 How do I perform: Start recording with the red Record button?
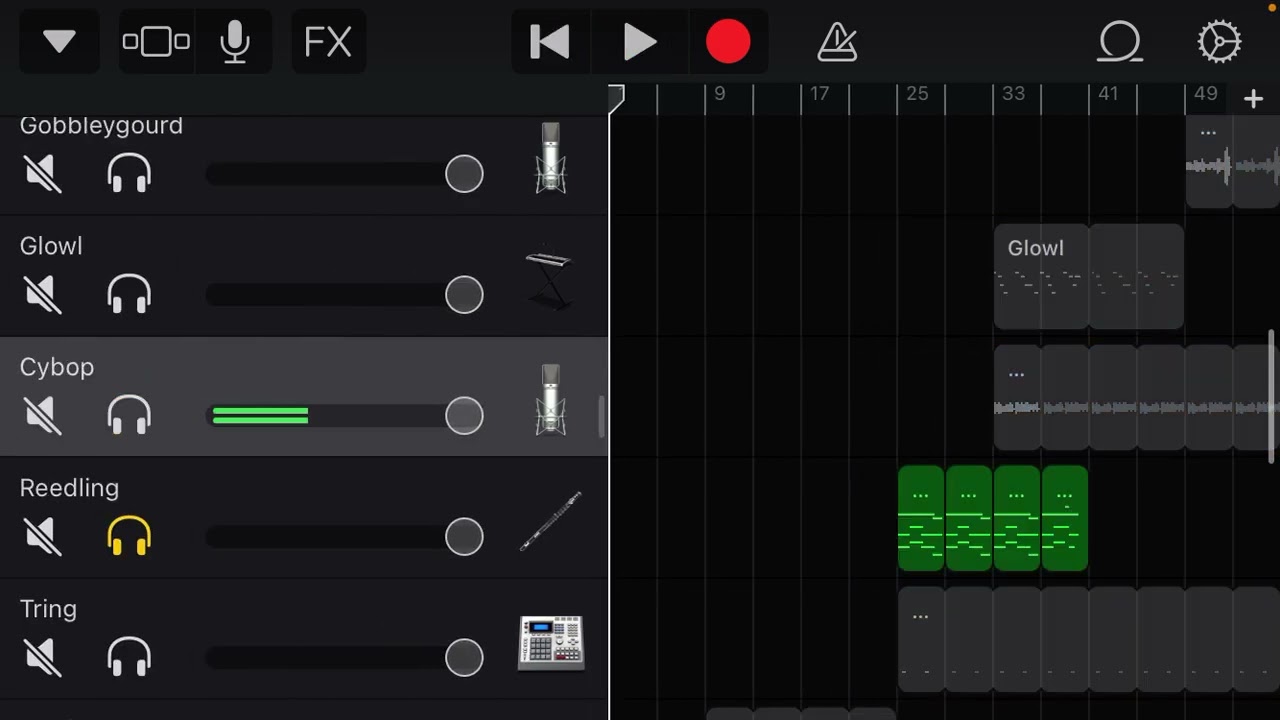pyautogui.click(x=728, y=42)
